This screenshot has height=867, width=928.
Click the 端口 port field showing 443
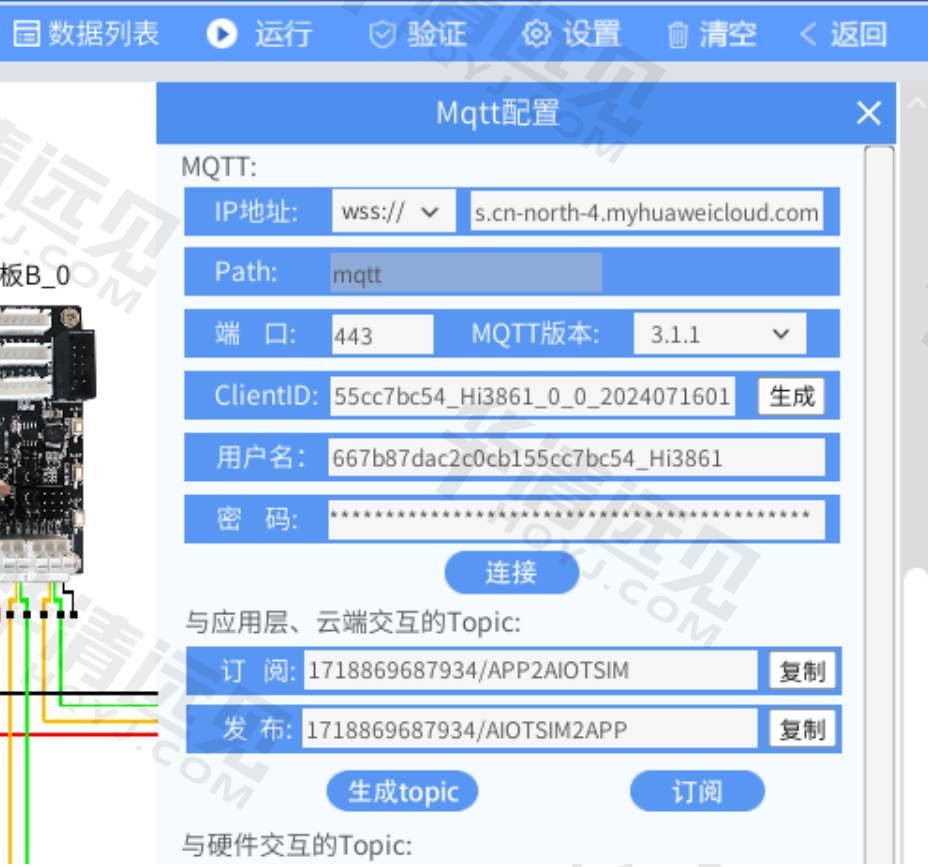tap(383, 335)
